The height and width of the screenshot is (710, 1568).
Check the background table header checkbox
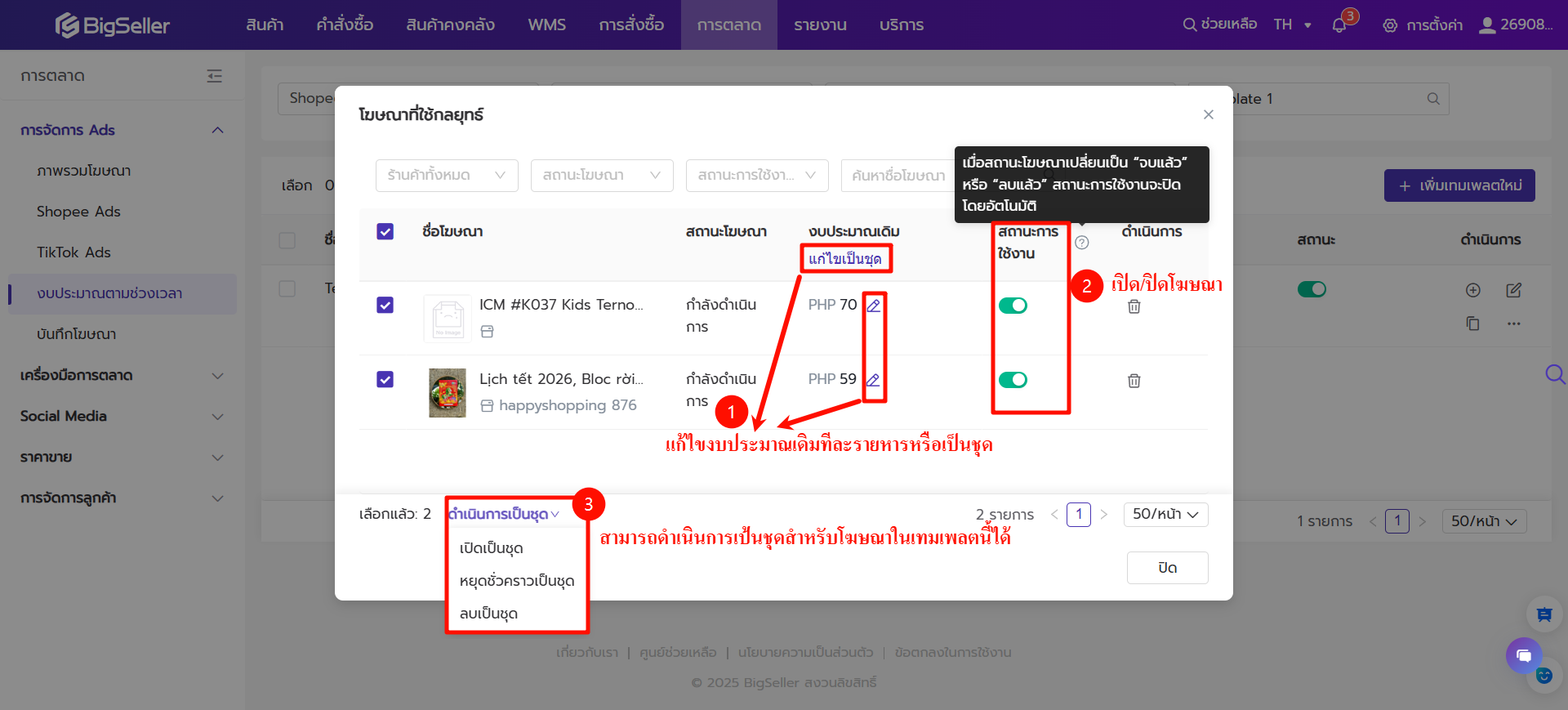click(287, 240)
